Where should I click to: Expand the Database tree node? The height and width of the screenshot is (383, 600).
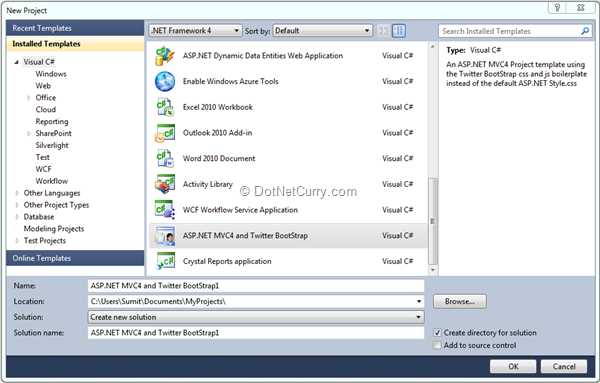pos(17,217)
